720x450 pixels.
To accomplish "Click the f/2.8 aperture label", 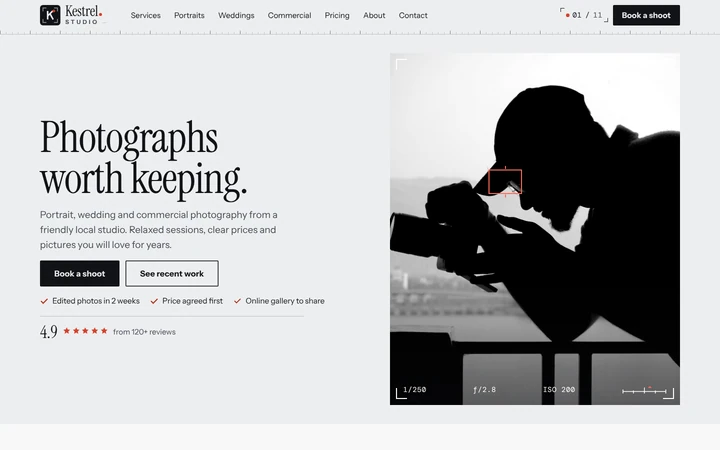I will pyautogui.click(x=484, y=389).
